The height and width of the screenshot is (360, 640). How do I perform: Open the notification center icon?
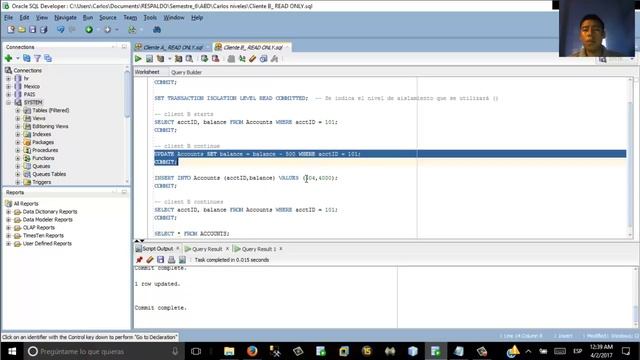click(626, 351)
